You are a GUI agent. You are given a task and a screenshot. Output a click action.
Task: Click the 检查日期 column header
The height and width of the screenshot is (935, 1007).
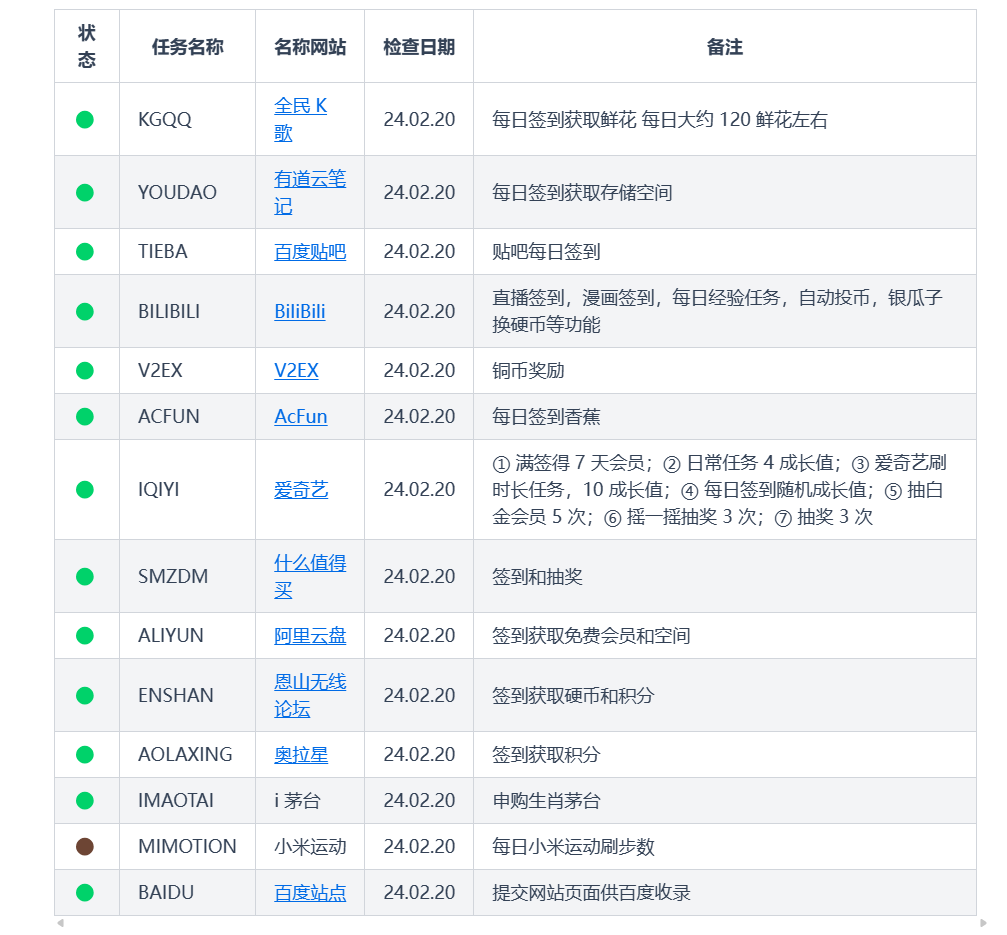pyautogui.click(x=418, y=47)
